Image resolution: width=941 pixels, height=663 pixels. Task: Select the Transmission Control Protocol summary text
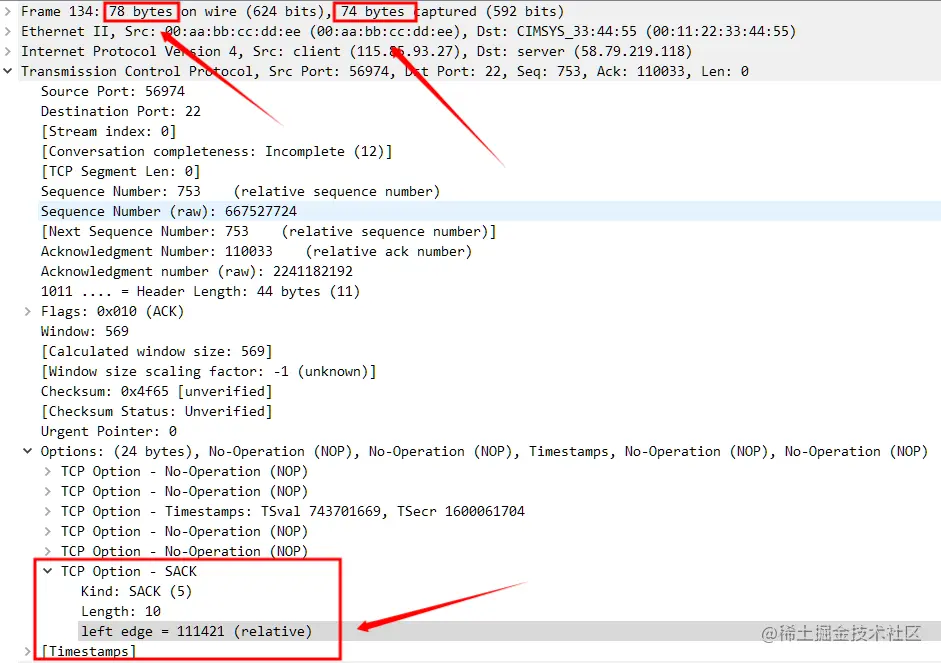pos(385,71)
